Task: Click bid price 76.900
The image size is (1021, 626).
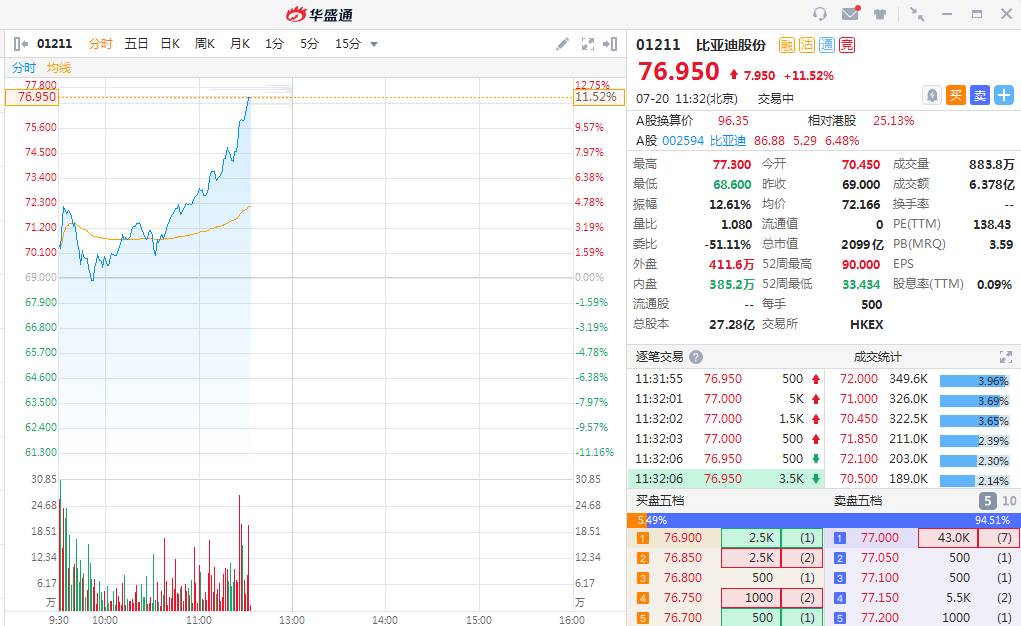Action: [x=682, y=538]
